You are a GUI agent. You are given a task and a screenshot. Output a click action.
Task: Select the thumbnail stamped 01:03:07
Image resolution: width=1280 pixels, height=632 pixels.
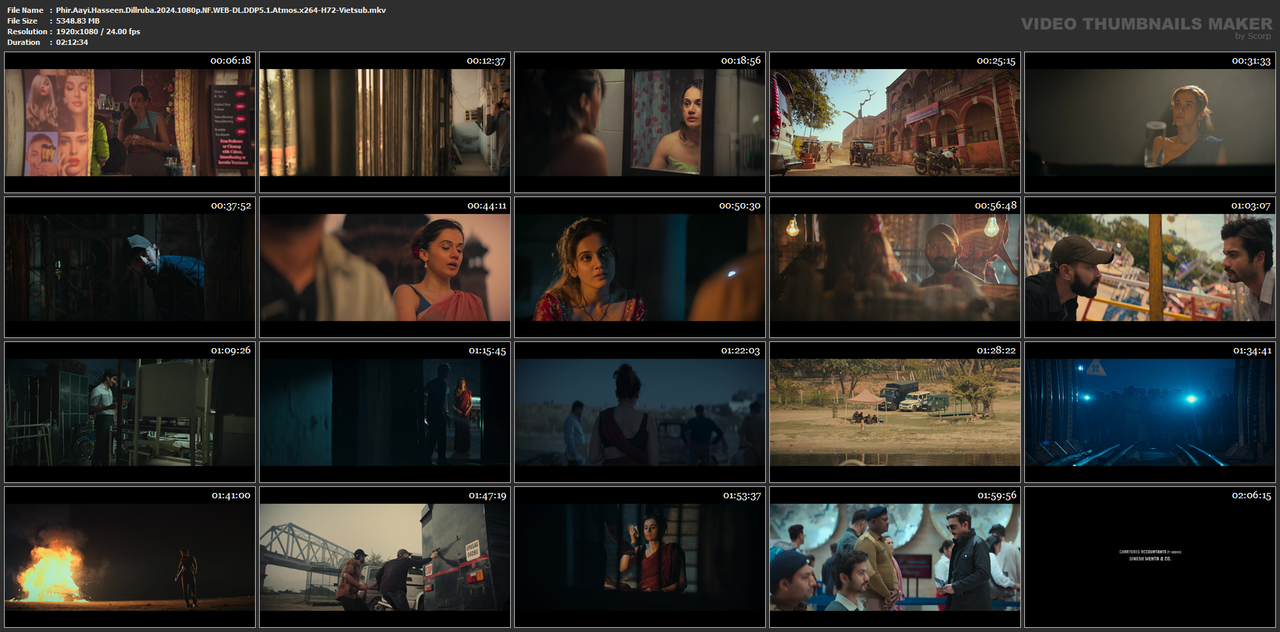(1150, 267)
